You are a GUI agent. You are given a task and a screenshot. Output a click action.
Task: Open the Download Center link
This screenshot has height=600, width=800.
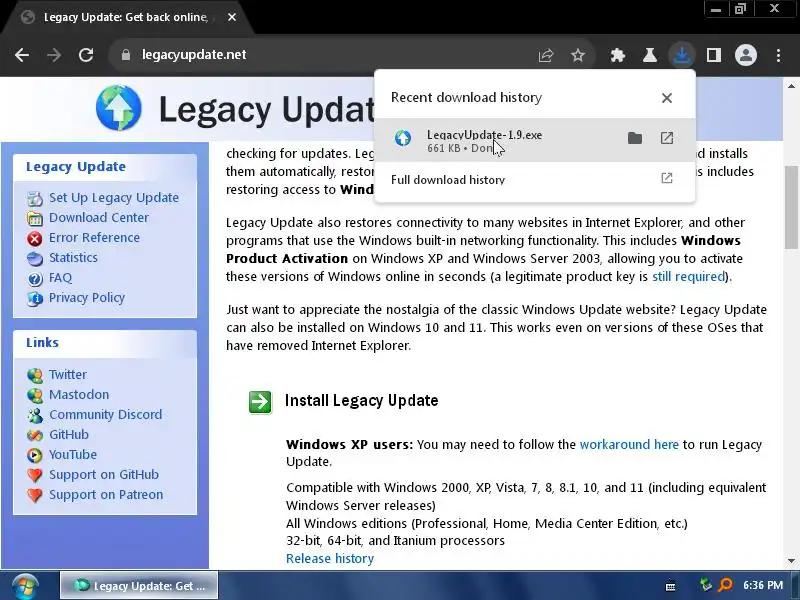pyautogui.click(x=99, y=217)
